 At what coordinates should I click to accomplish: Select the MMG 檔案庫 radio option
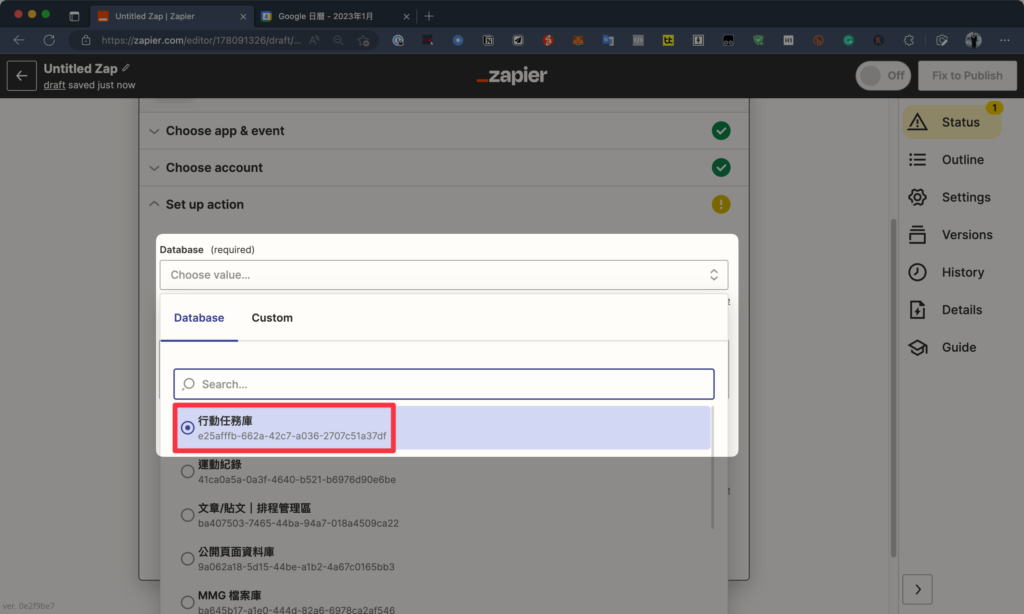[187, 602]
